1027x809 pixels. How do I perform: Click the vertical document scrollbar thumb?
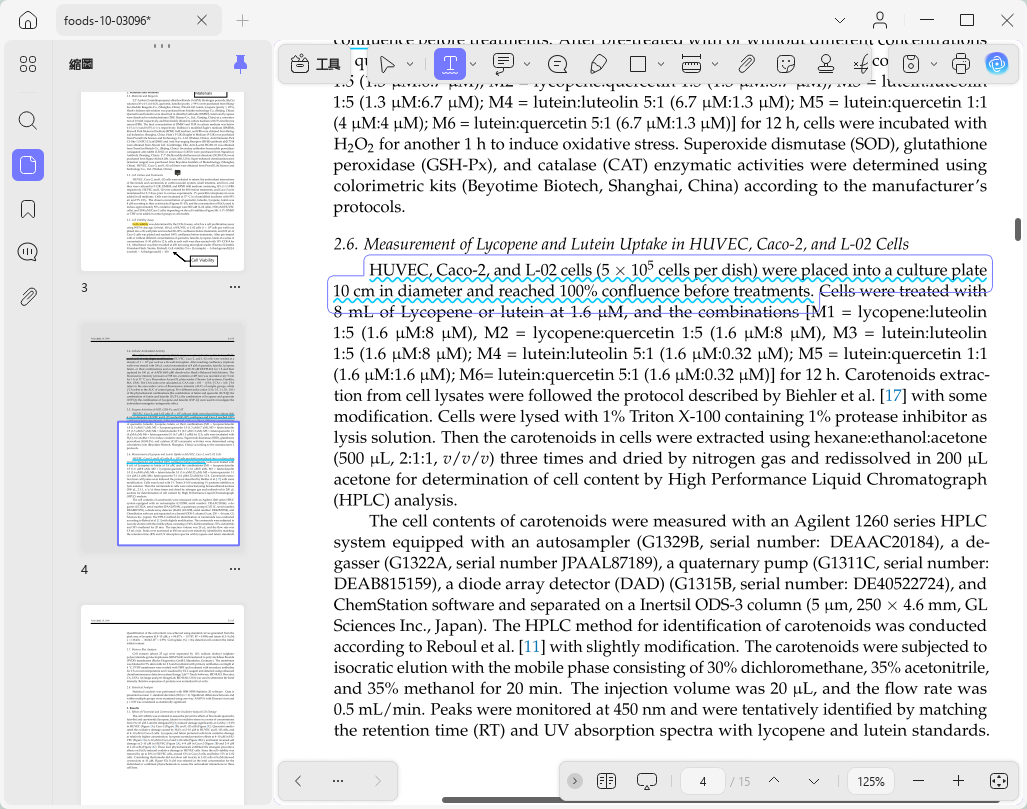coord(1017,229)
